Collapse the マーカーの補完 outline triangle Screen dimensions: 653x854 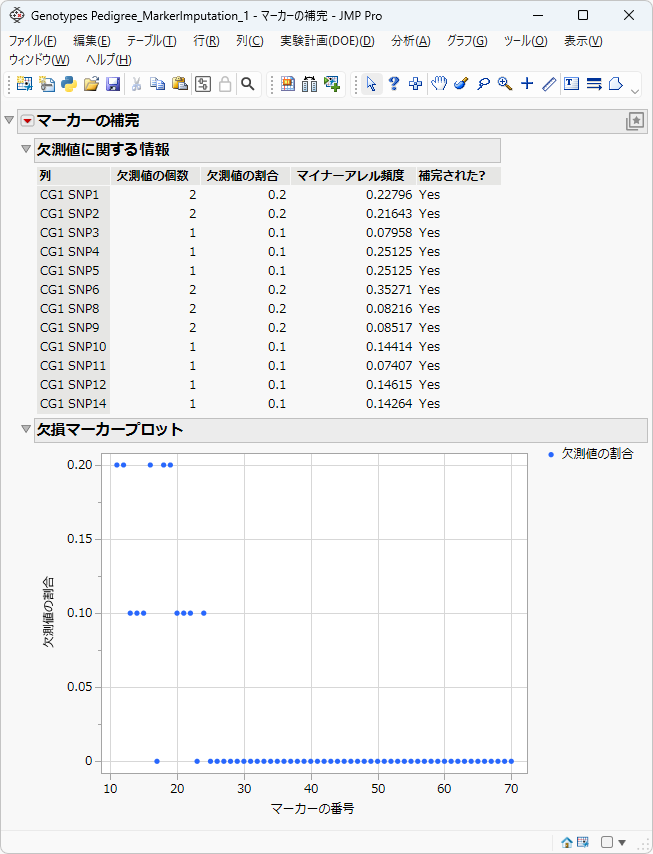tap(9, 120)
